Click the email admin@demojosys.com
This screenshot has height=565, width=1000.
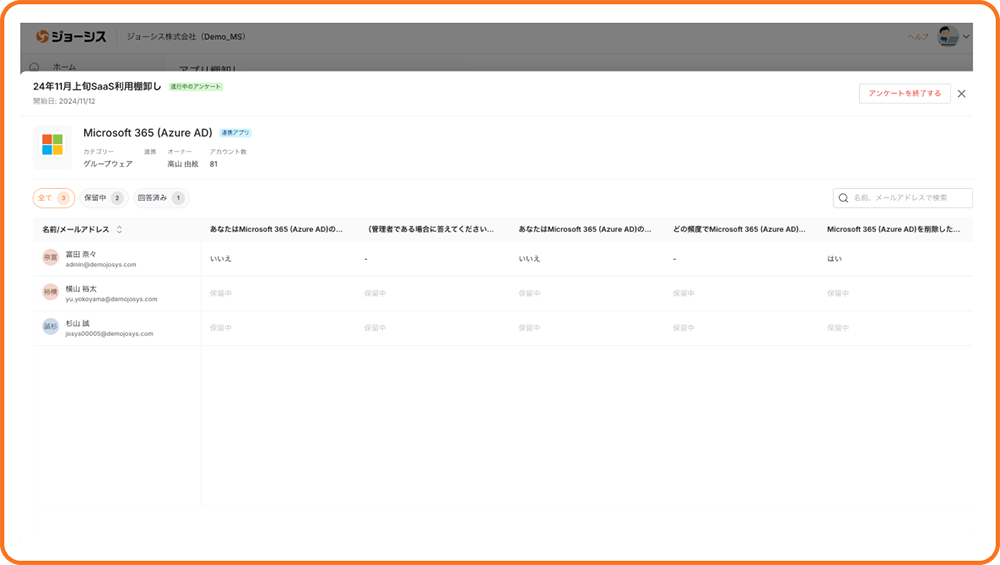[x=101, y=264]
